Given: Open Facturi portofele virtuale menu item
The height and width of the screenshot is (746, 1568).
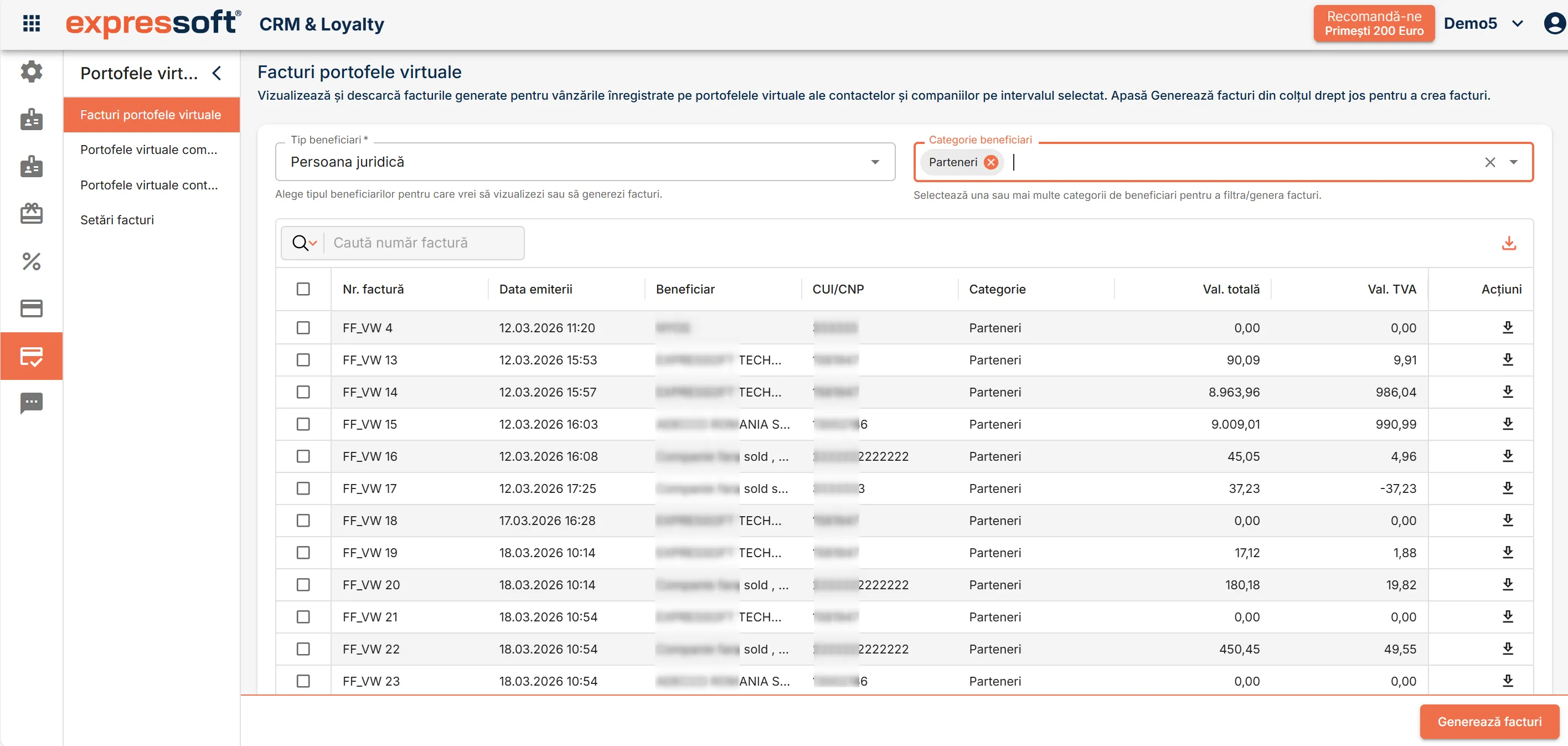Looking at the screenshot, I should pos(151,115).
